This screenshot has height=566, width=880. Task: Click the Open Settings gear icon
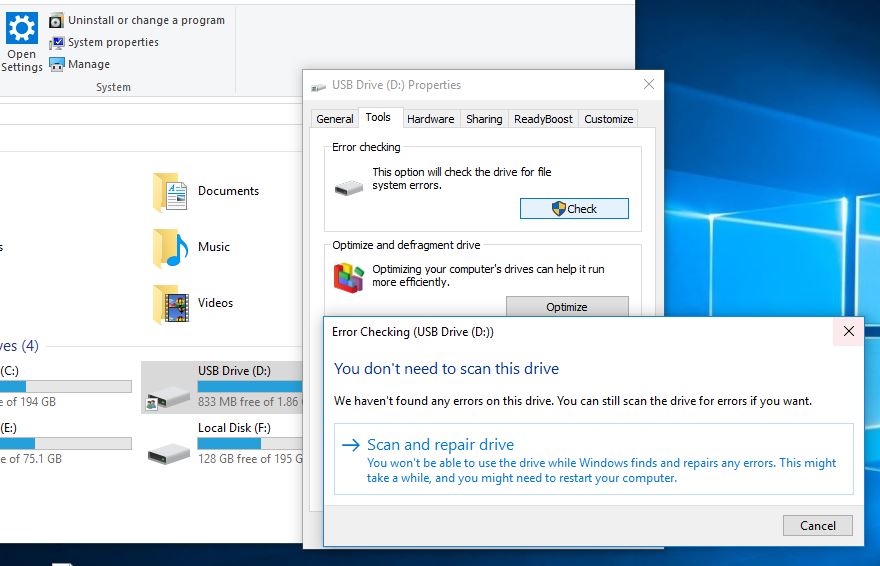[21, 28]
